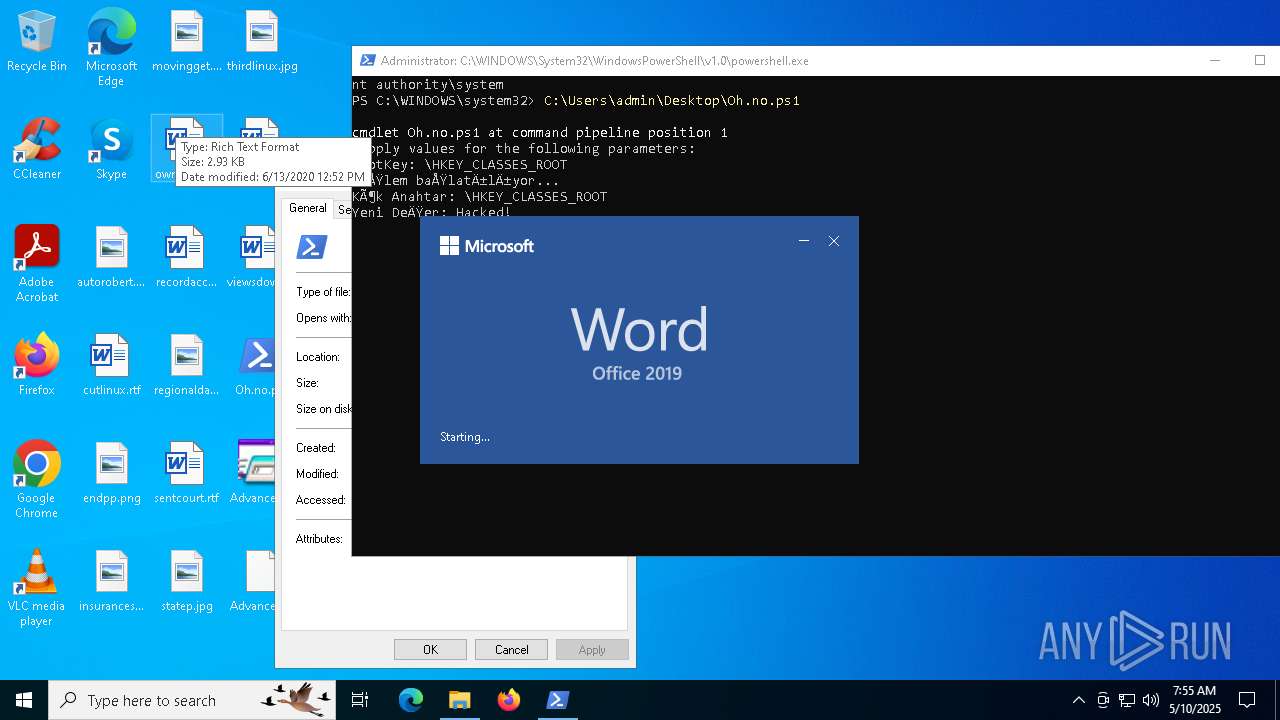Select statep.jpg on the desktop
This screenshot has height=720, width=1280.
tap(186, 582)
